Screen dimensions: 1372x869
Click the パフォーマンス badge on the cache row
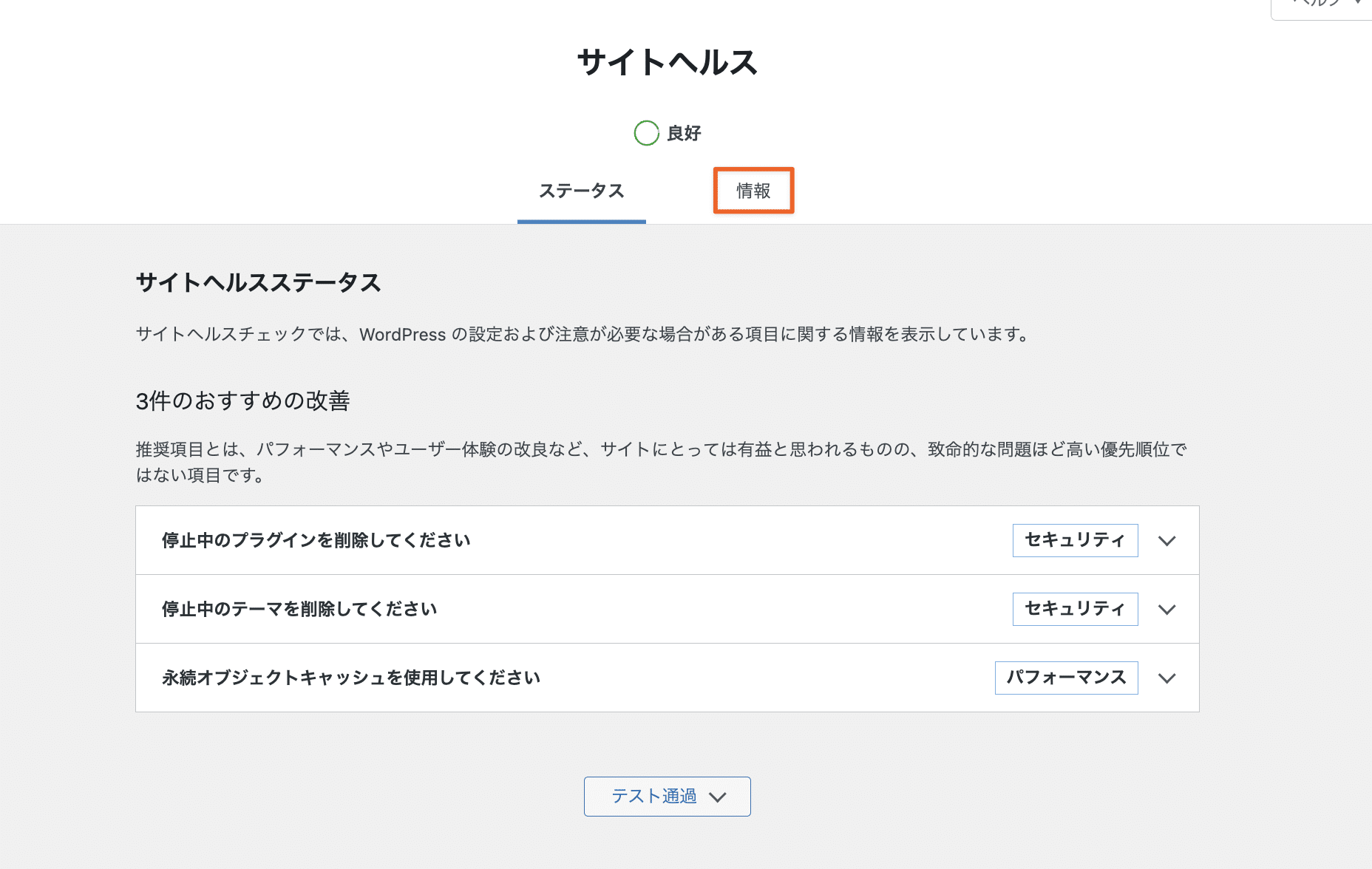(x=1065, y=678)
